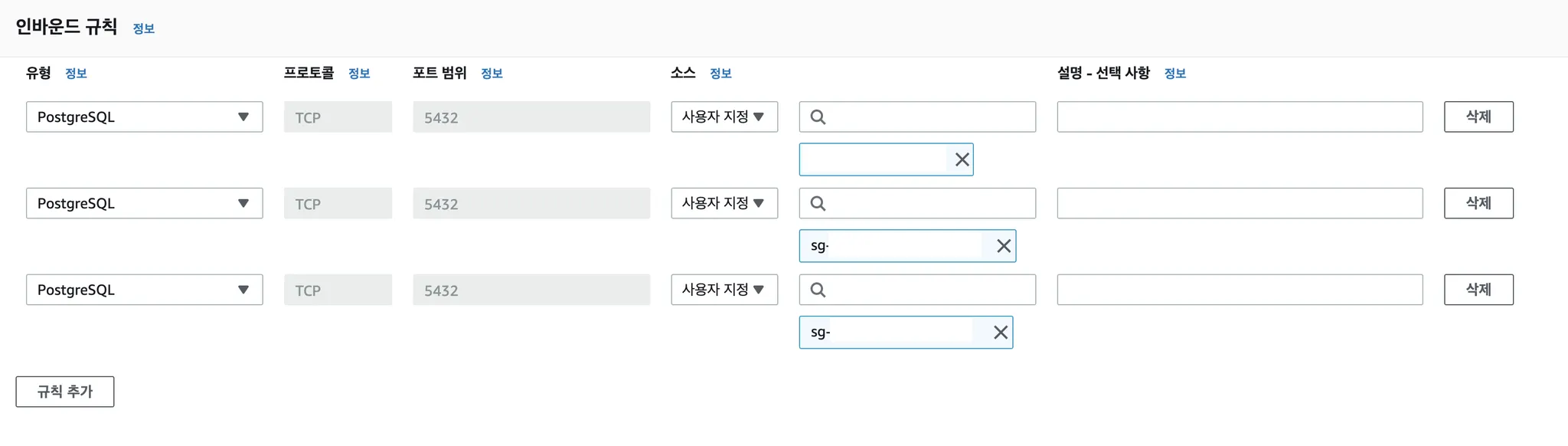Click 삭제 button for the first rule

pyautogui.click(x=1478, y=117)
